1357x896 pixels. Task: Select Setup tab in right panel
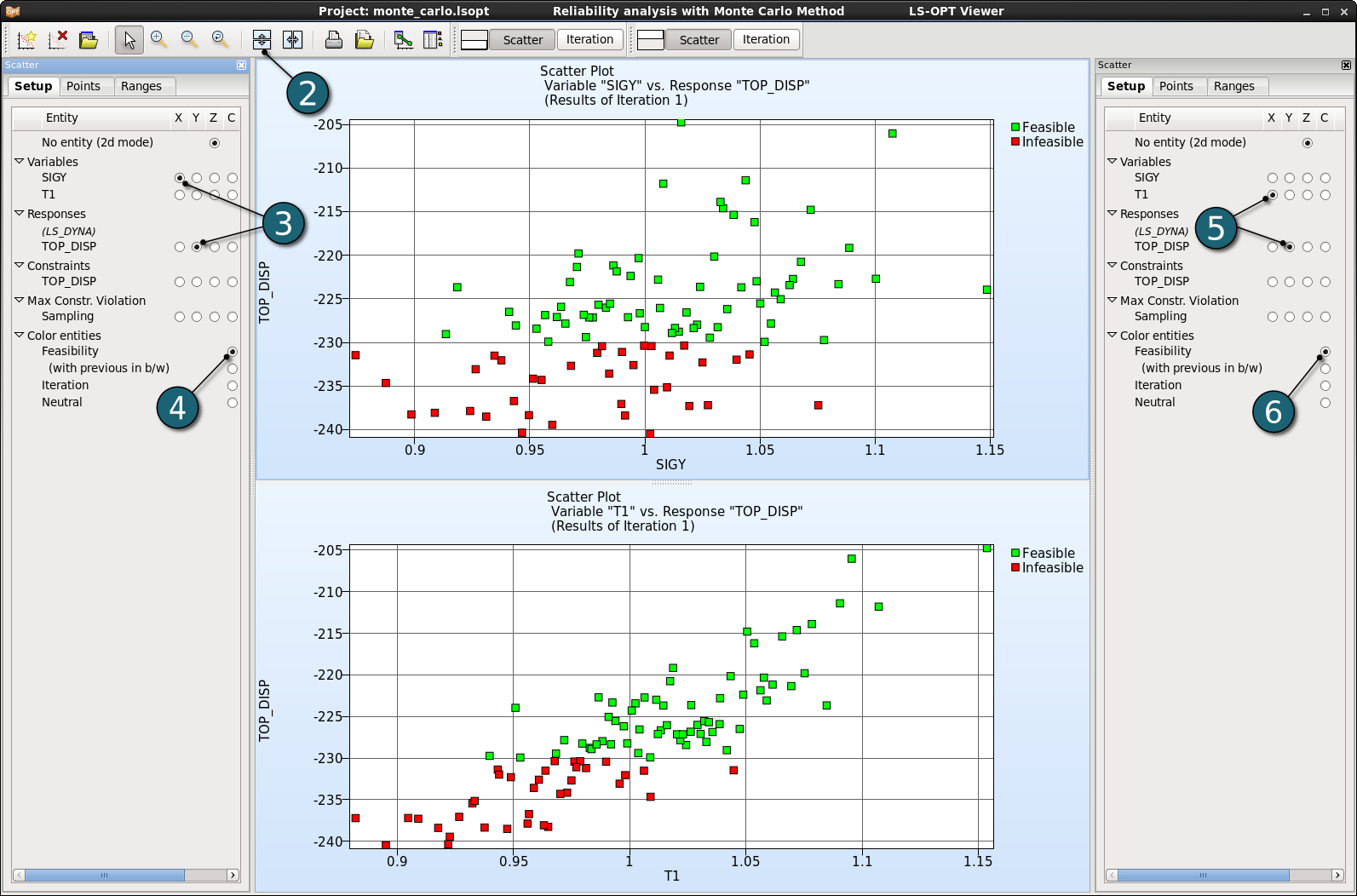point(1126,86)
